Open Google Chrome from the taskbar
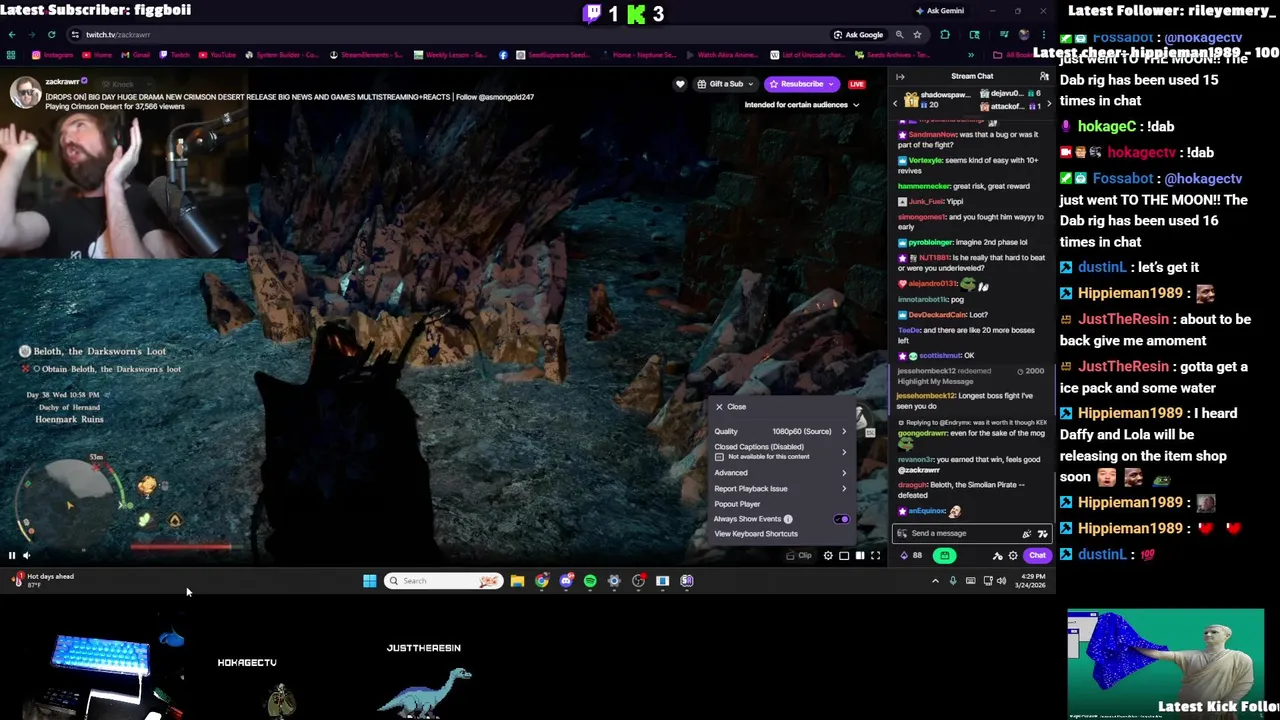This screenshot has width=1280, height=720. [541, 581]
